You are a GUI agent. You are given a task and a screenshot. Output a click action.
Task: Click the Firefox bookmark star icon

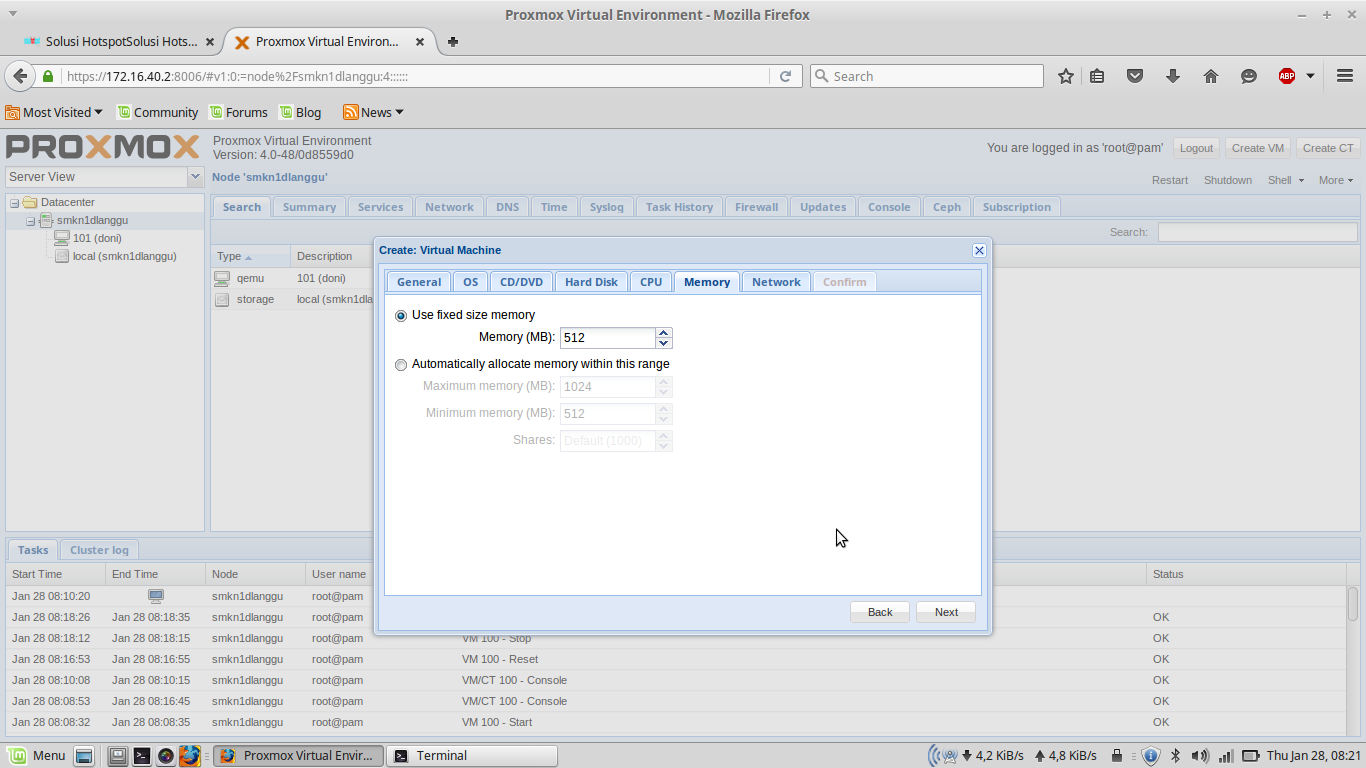[1066, 76]
